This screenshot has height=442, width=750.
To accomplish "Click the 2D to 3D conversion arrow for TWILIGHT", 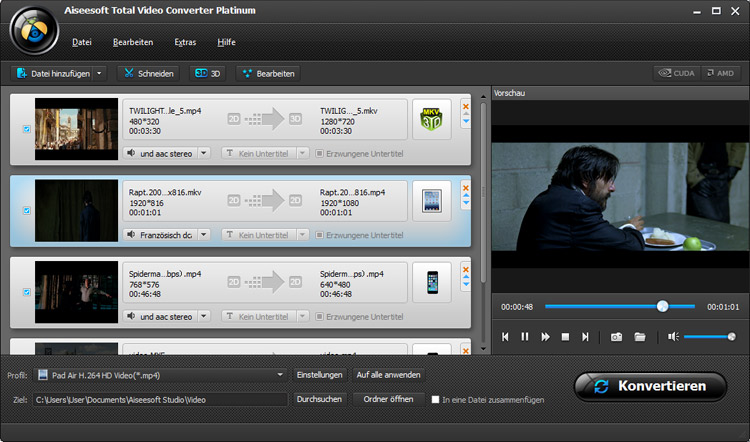I will point(265,119).
